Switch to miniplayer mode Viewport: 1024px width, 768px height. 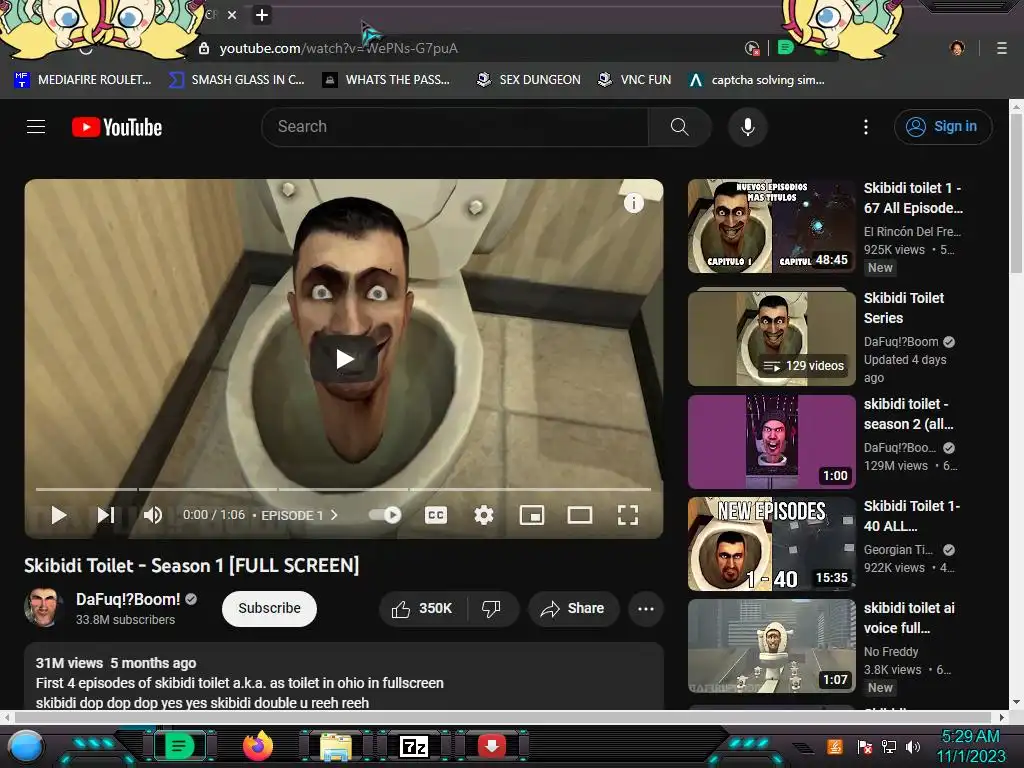532,515
